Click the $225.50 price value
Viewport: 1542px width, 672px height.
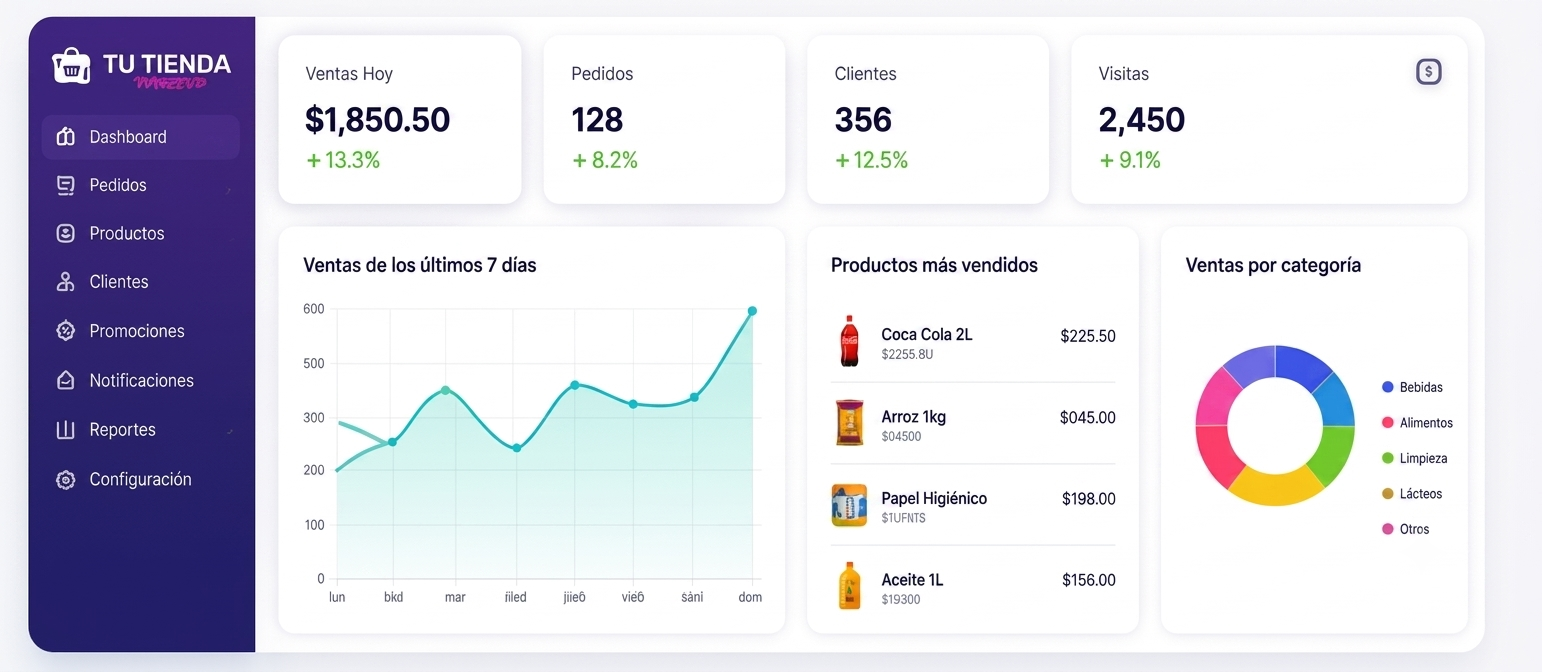point(1088,336)
